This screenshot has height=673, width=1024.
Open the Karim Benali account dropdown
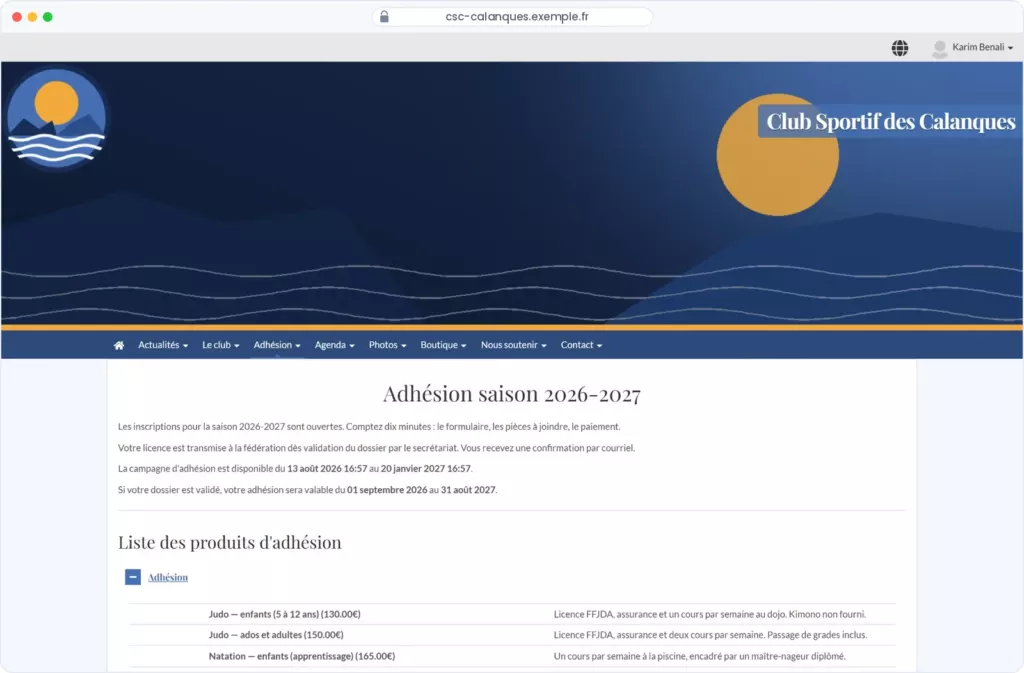[x=982, y=47]
